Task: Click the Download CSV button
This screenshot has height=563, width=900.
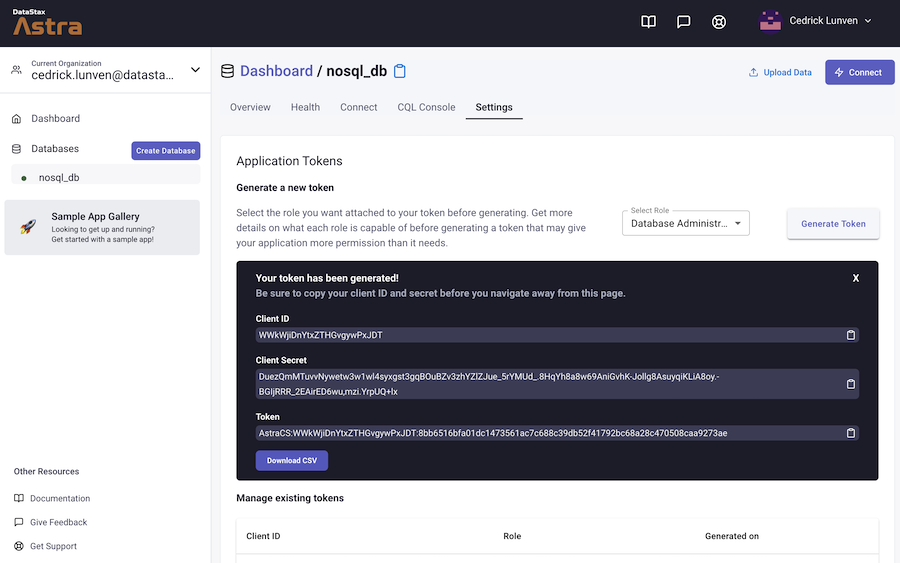Action: [292, 460]
